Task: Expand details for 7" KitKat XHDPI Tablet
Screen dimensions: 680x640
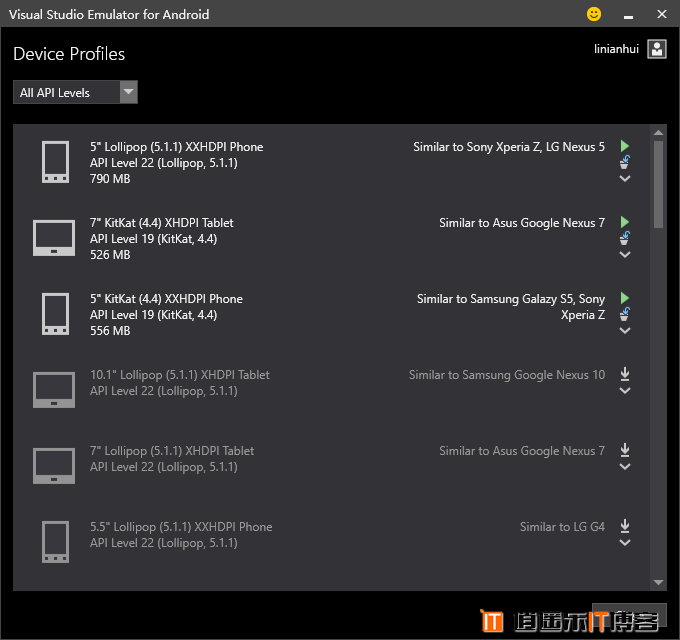Action: (624, 254)
